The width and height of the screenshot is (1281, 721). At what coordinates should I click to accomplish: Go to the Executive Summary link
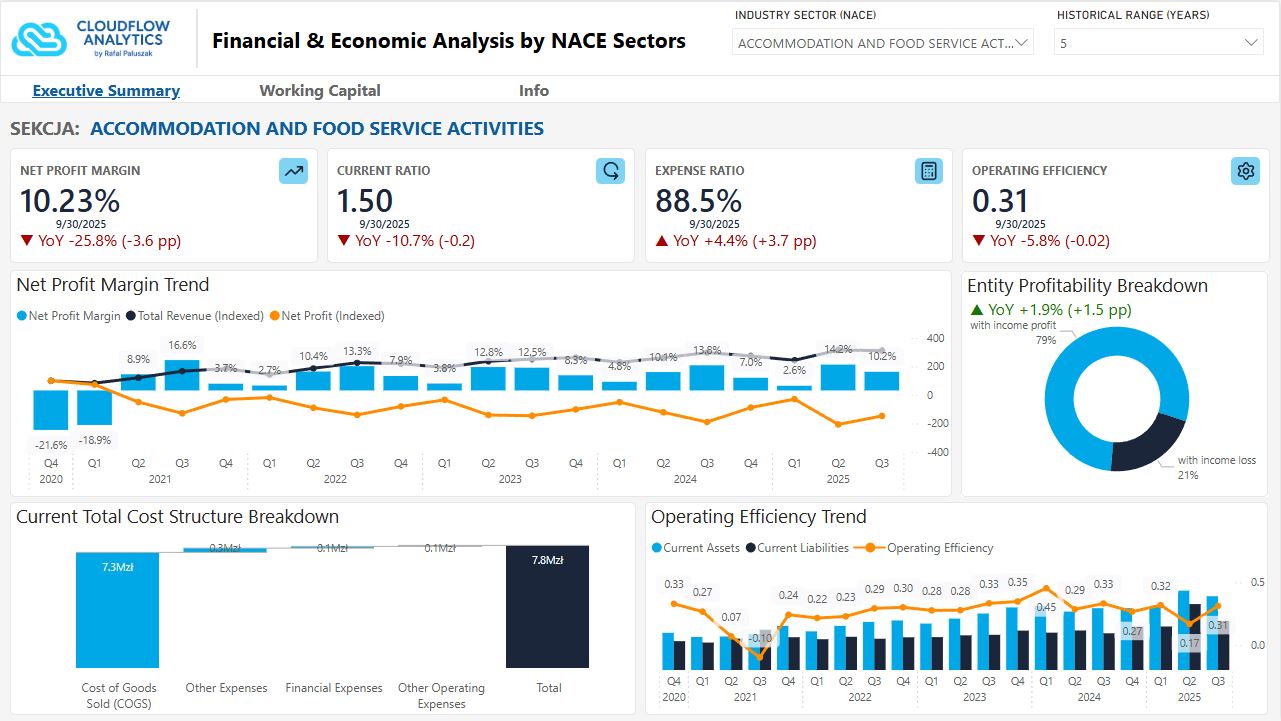click(106, 91)
